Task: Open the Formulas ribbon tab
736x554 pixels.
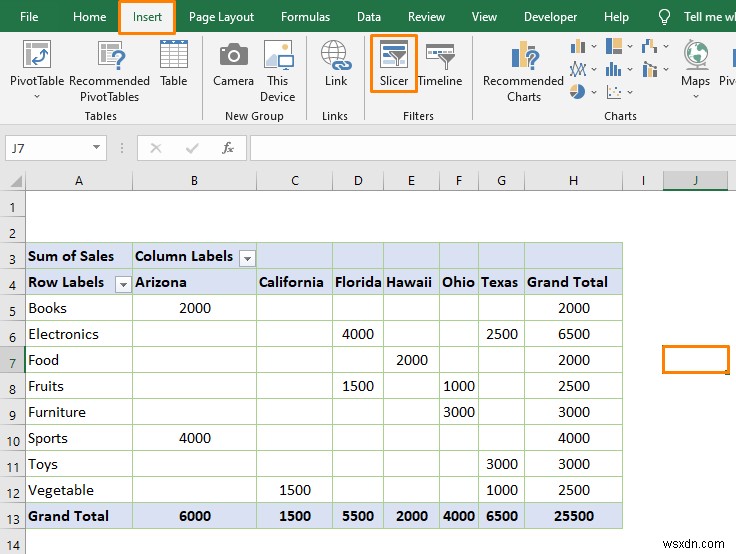Action: [305, 17]
